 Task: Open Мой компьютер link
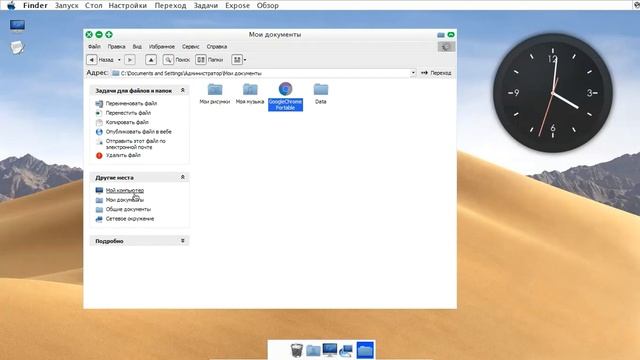pos(124,190)
